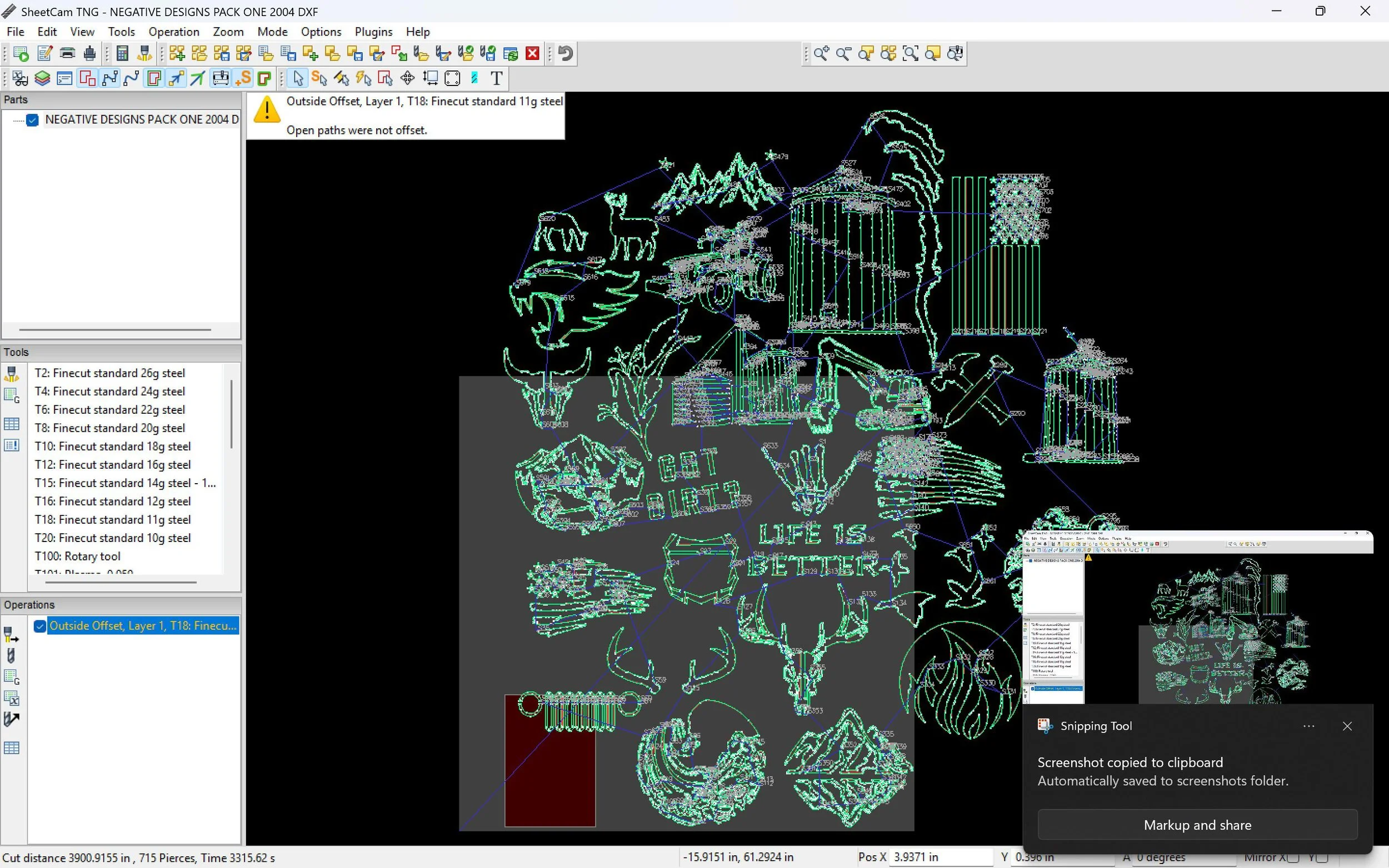Open Snipping Tool notification options ellipsis
Image resolution: width=1389 pixels, height=868 pixels.
pos(1308,726)
